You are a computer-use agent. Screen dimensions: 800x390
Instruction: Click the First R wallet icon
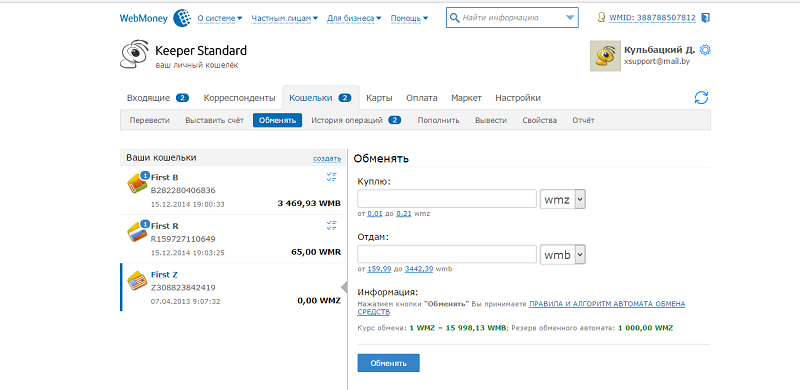point(137,232)
